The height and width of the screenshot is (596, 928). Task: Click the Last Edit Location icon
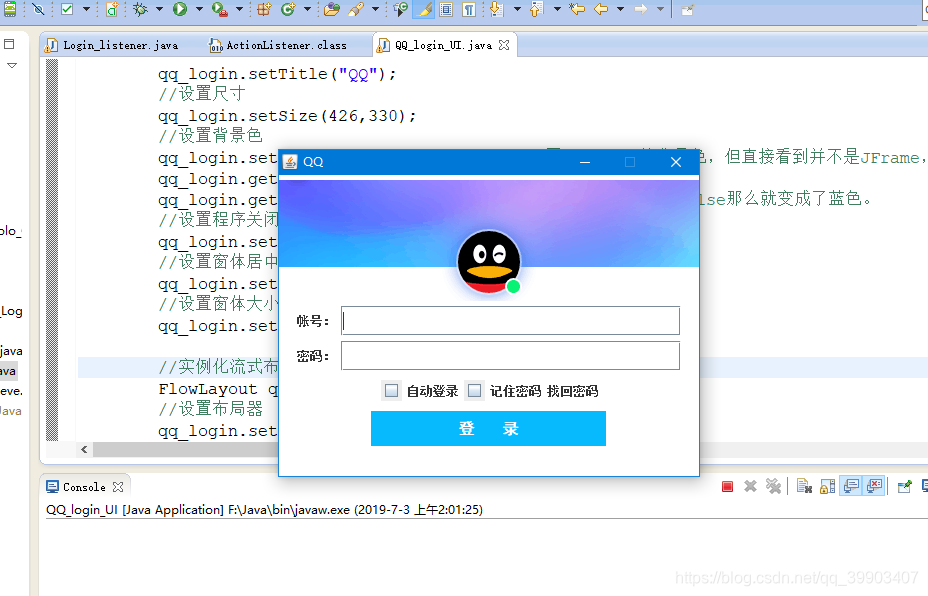tap(576, 9)
